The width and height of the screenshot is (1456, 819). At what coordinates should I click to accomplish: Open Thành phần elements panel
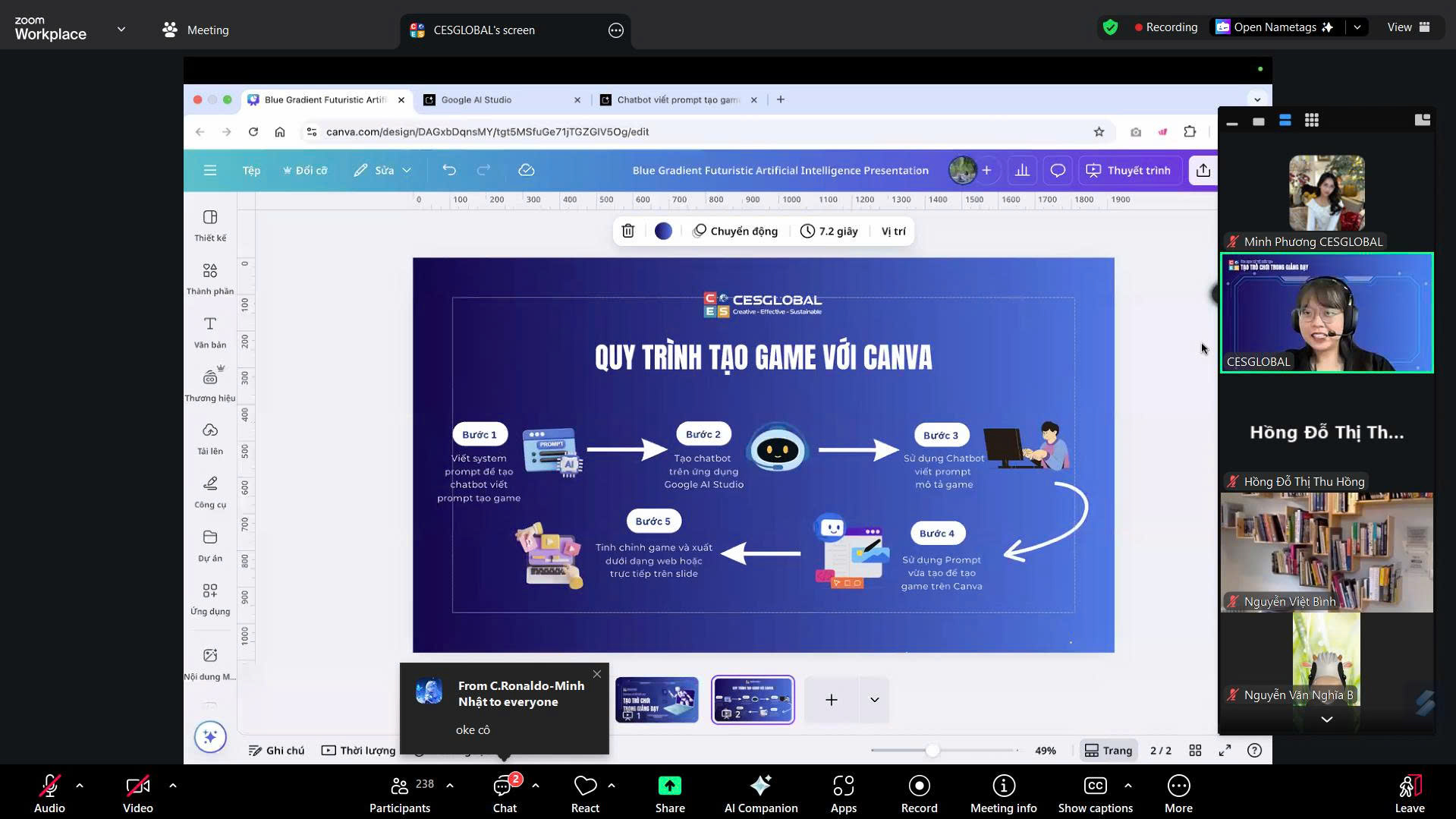[x=210, y=279]
